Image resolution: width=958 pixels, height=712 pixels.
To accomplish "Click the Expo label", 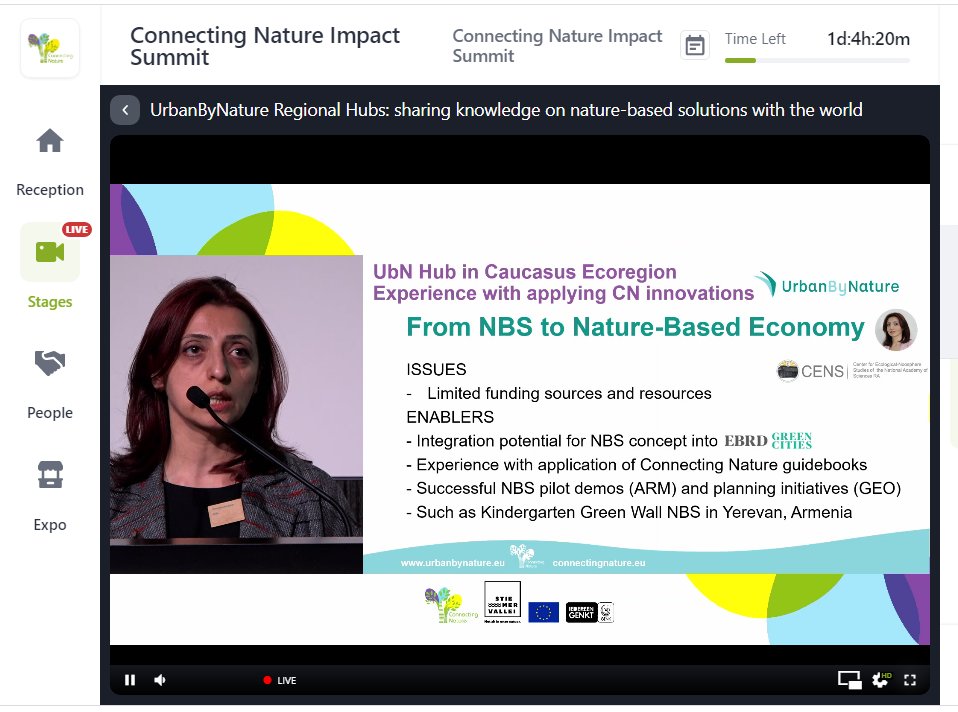I will (x=50, y=524).
